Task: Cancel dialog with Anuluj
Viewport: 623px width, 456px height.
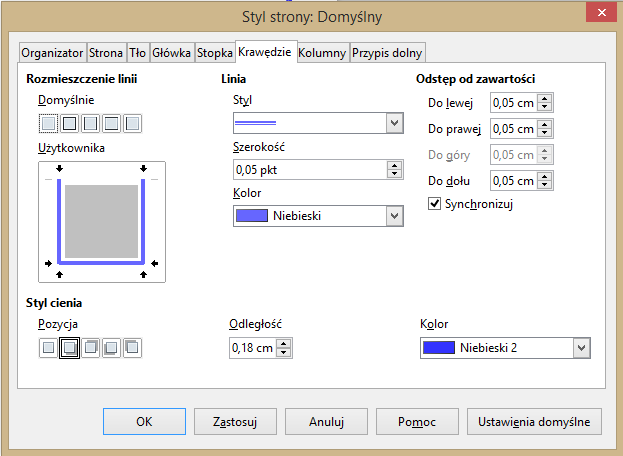Action: click(x=326, y=421)
